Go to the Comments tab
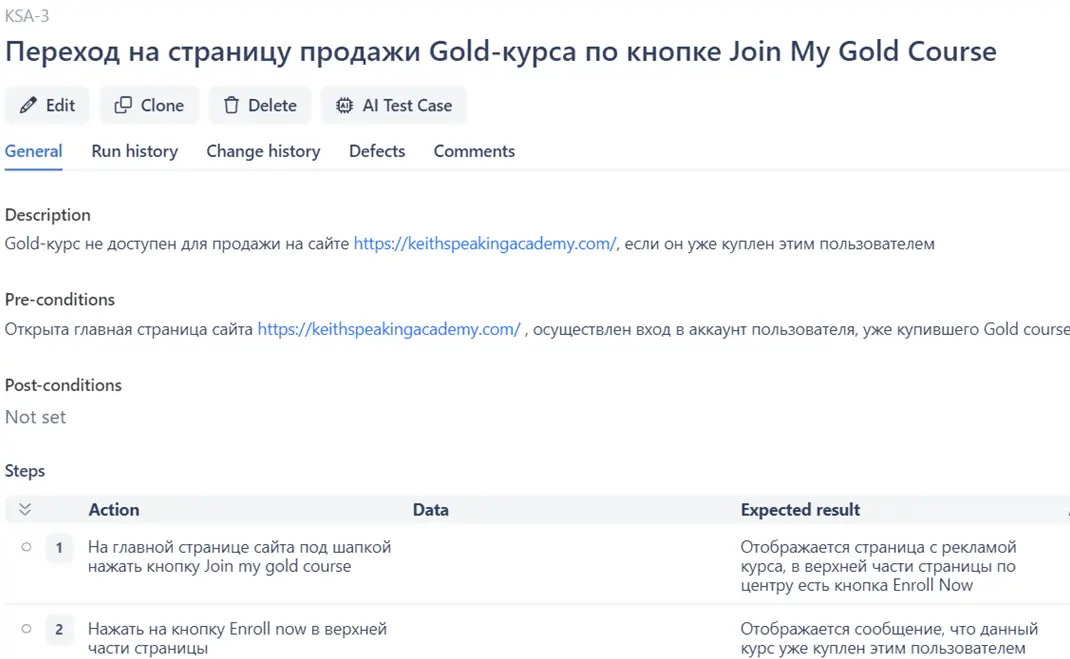The image size is (1070, 659). (x=474, y=151)
